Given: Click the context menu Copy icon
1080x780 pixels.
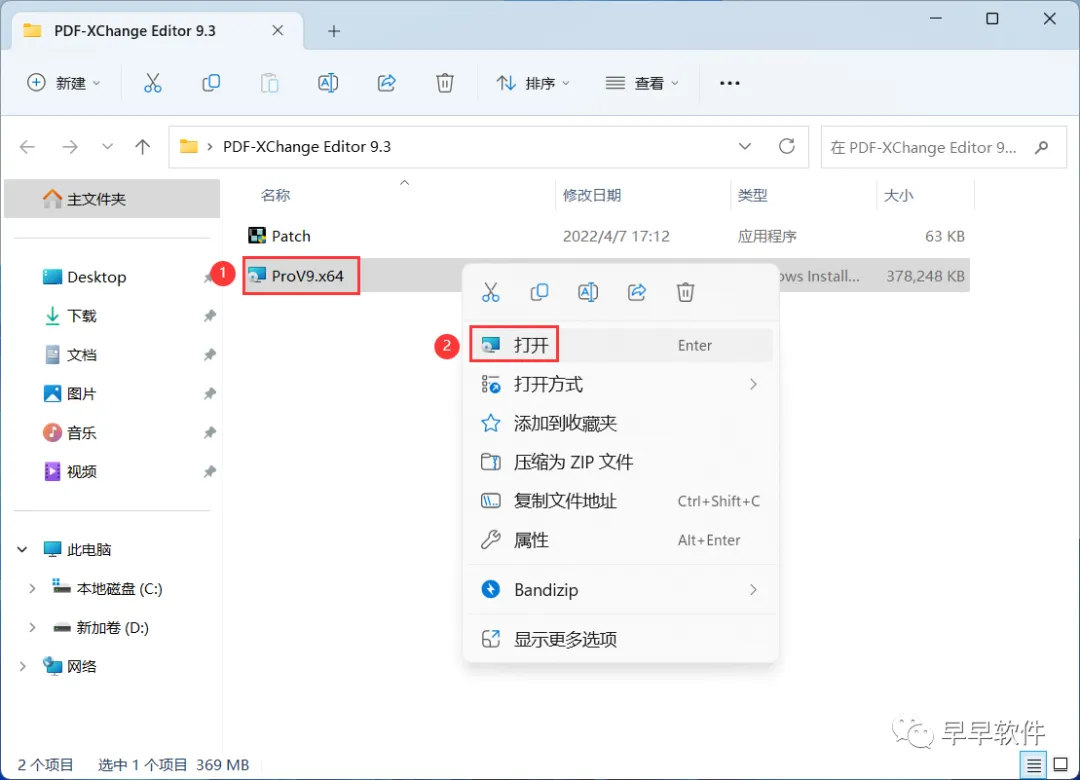Looking at the screenshot, I should coord(539,292).
